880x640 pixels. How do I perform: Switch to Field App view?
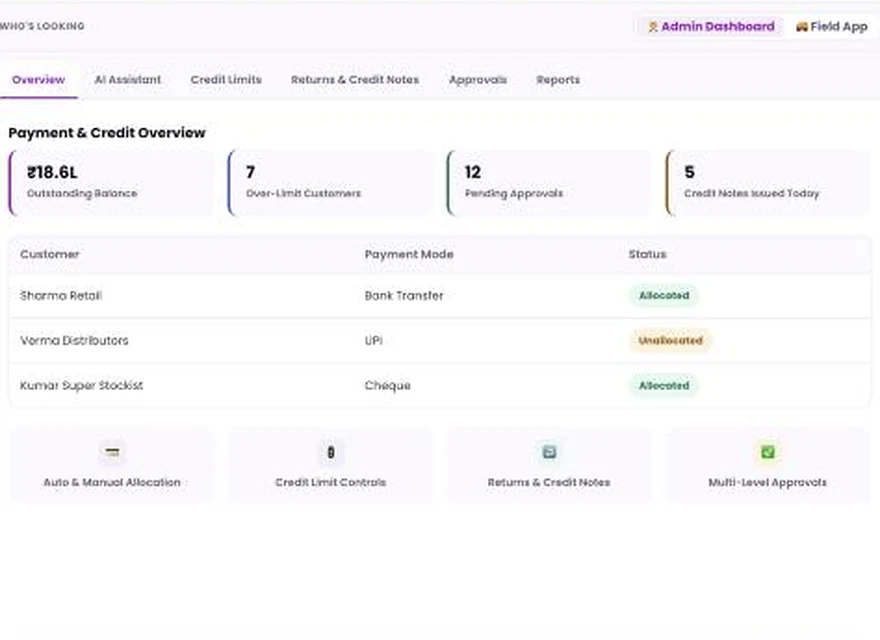point(831,26)
